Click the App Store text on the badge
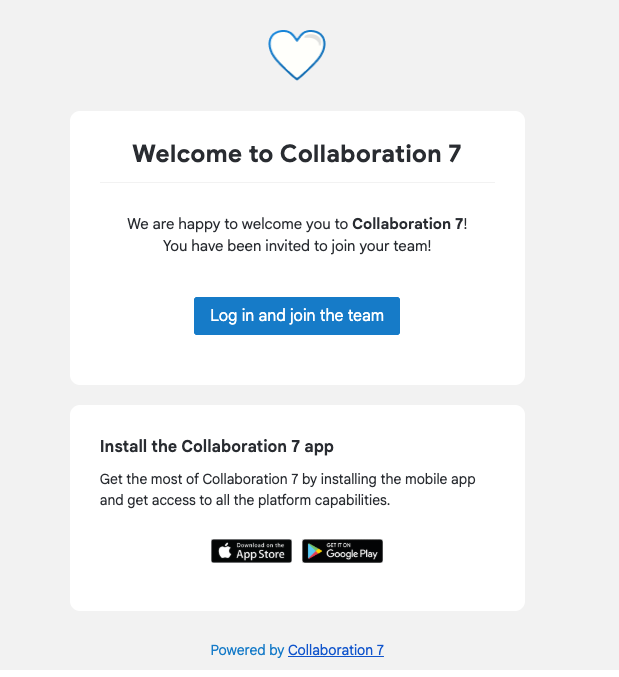Viewport: 619px width, 677px height. pyautogui.click(x=260, y=554)
